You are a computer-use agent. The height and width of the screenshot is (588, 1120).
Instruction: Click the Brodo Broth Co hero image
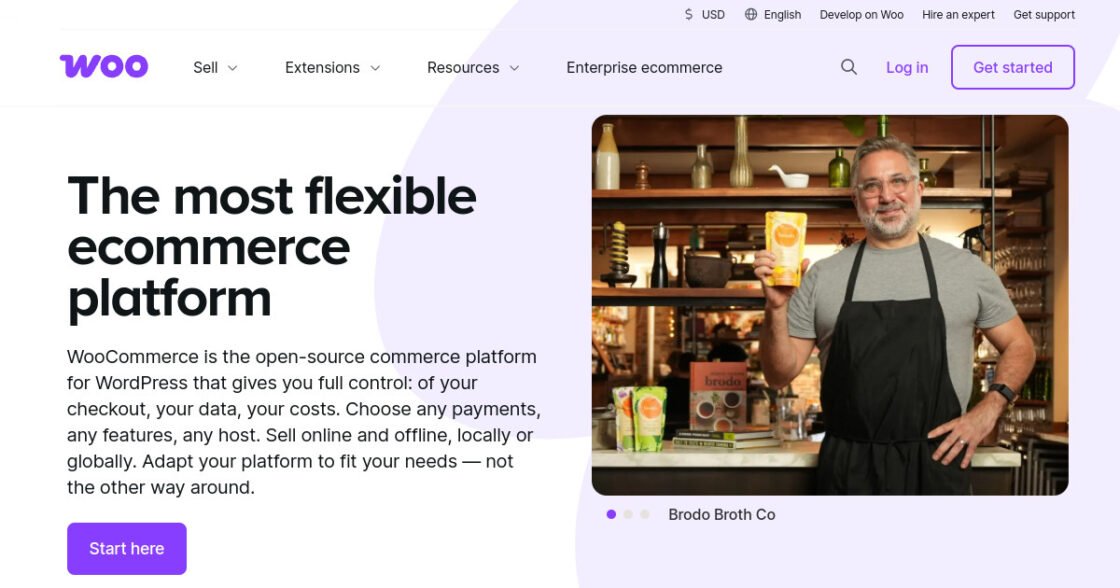pos(830,305)
